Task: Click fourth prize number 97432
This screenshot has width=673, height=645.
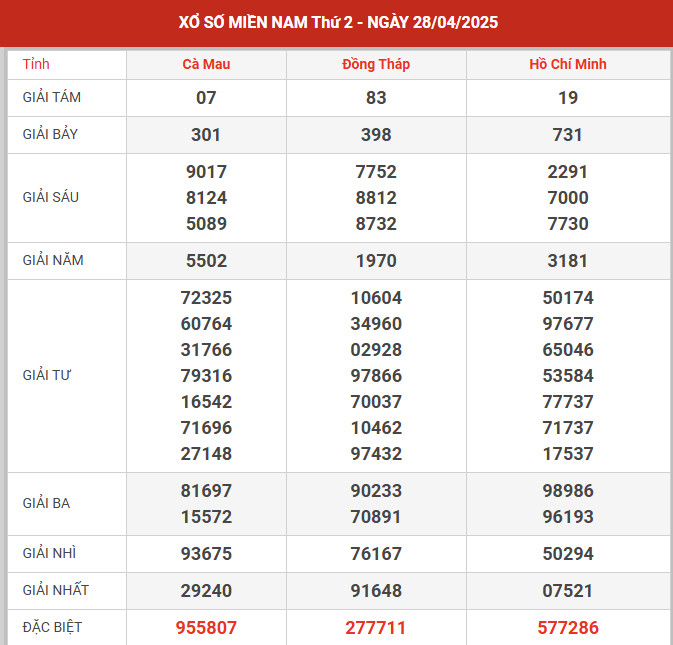Action: (376, 454)
